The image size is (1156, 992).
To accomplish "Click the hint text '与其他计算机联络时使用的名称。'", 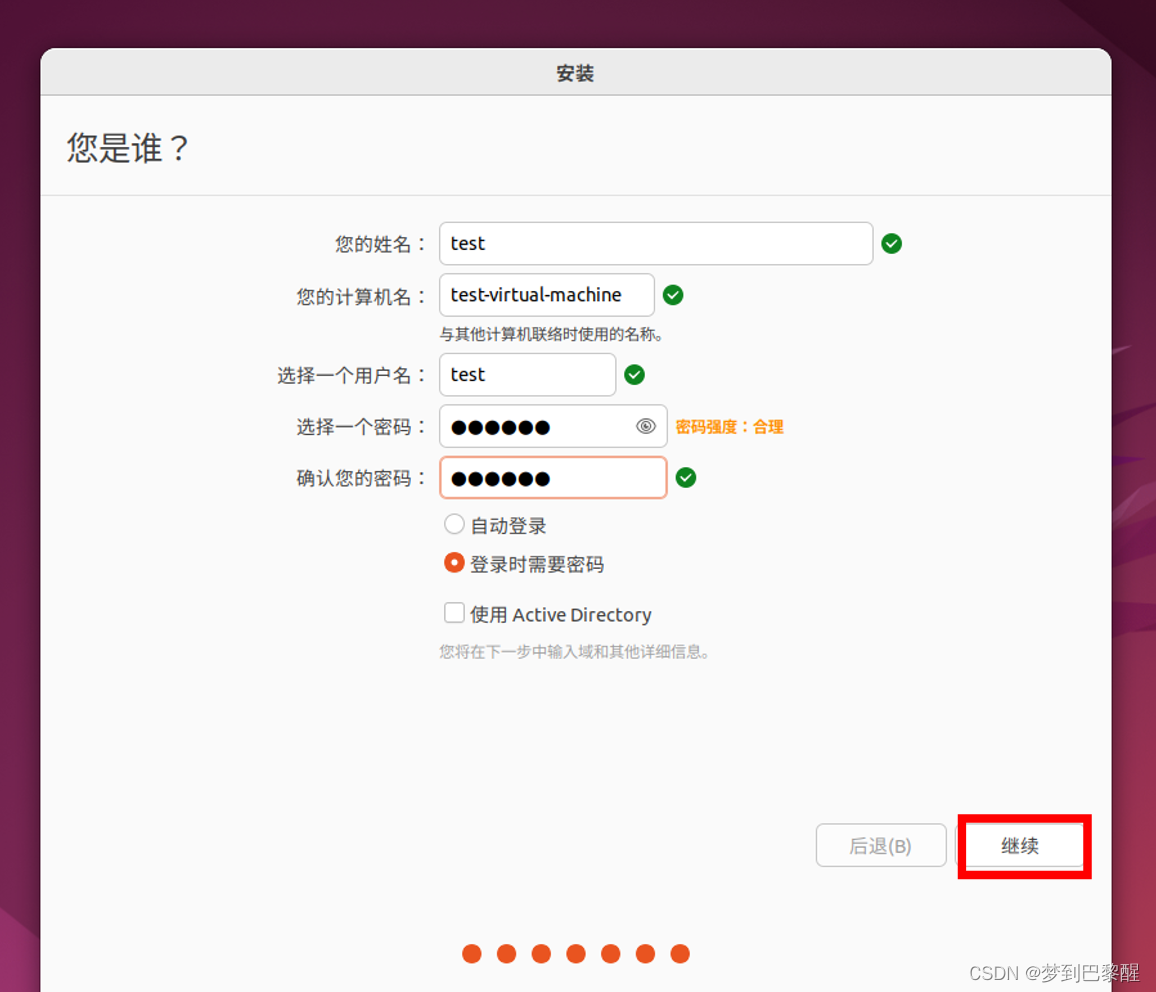I will pyautogui.click(x=551, y=335).
